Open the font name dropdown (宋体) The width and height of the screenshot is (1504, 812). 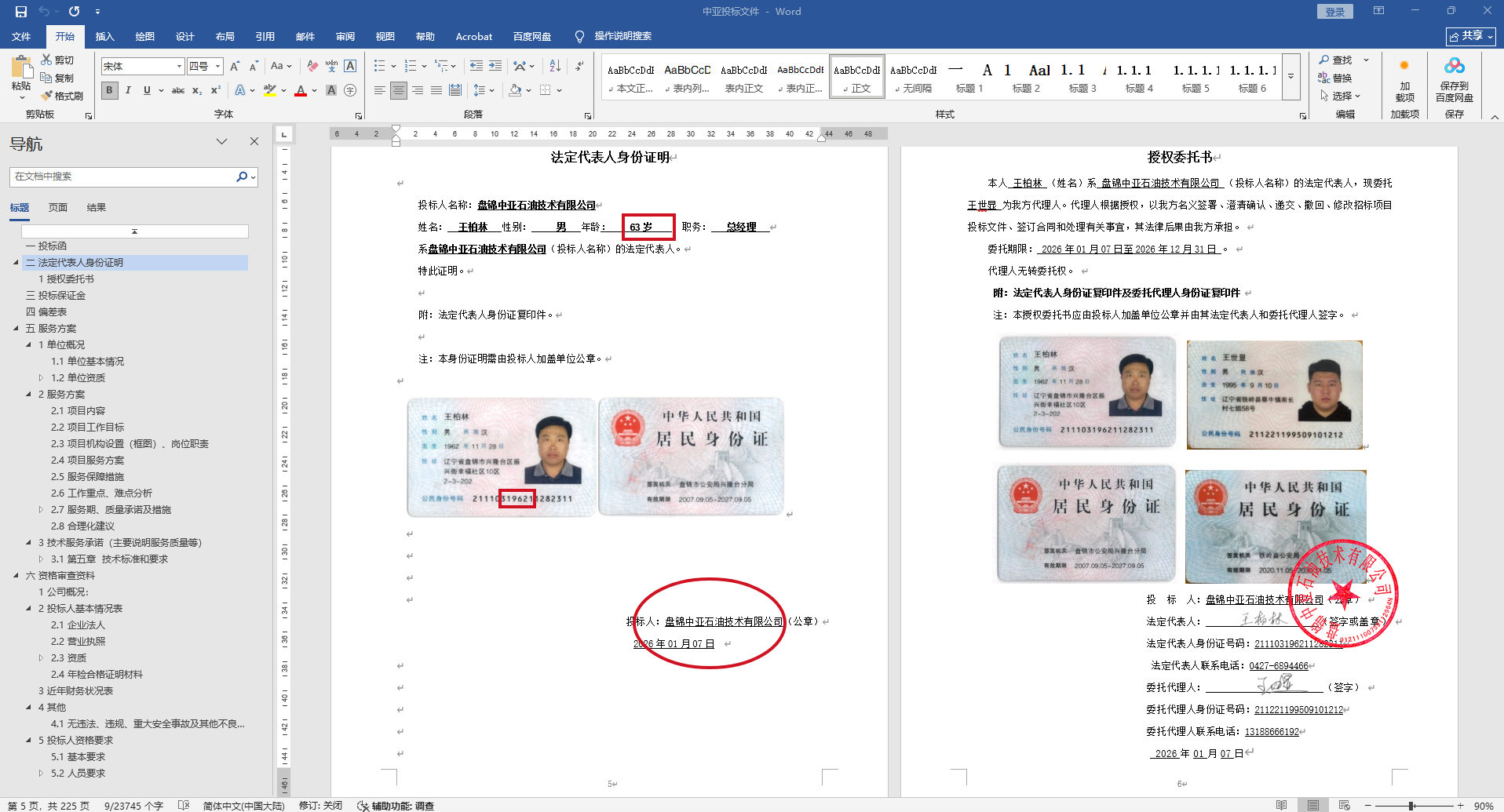coord(179,66)
